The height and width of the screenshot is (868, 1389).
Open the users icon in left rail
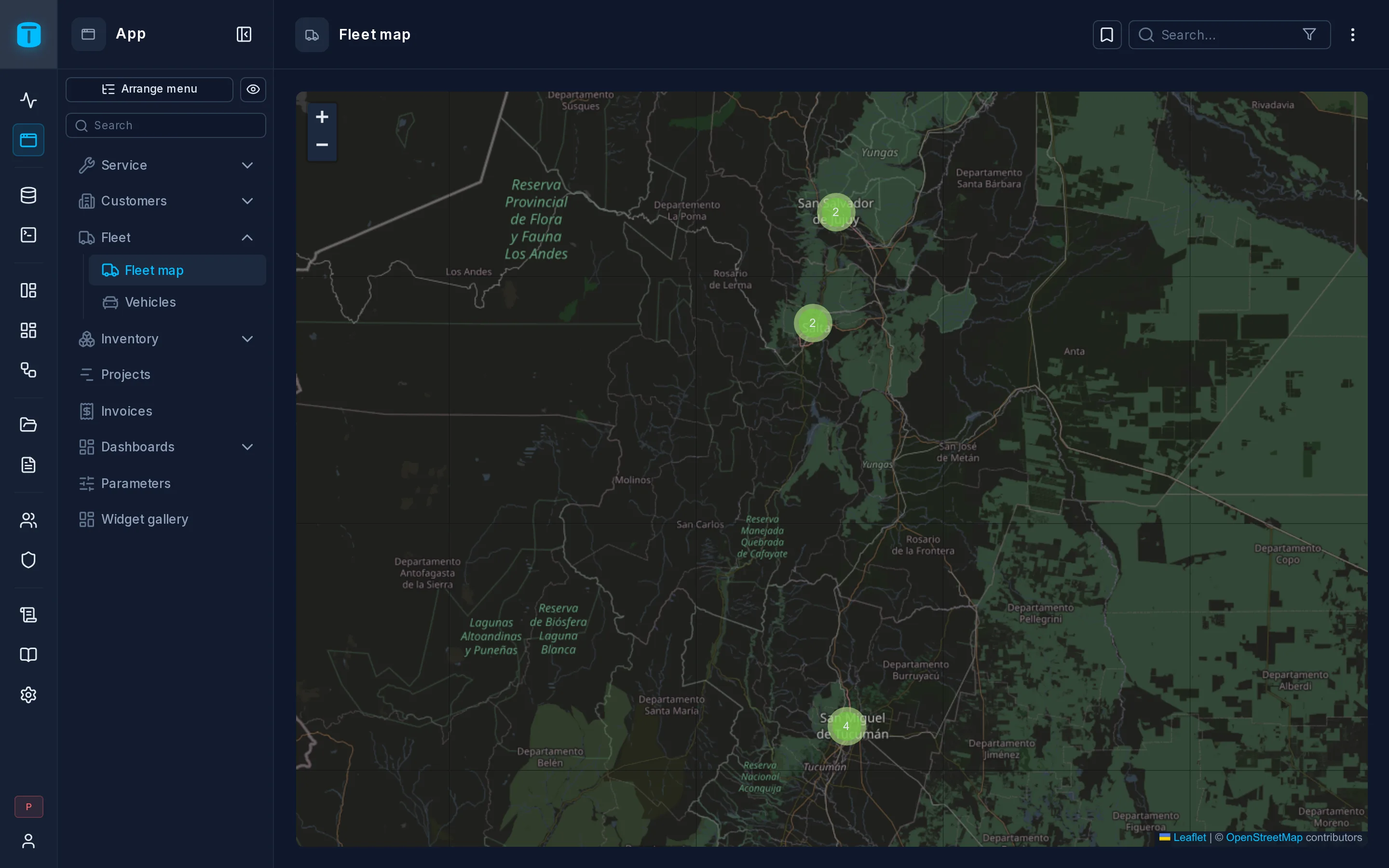pyautogui.click(x=28, y=520)
